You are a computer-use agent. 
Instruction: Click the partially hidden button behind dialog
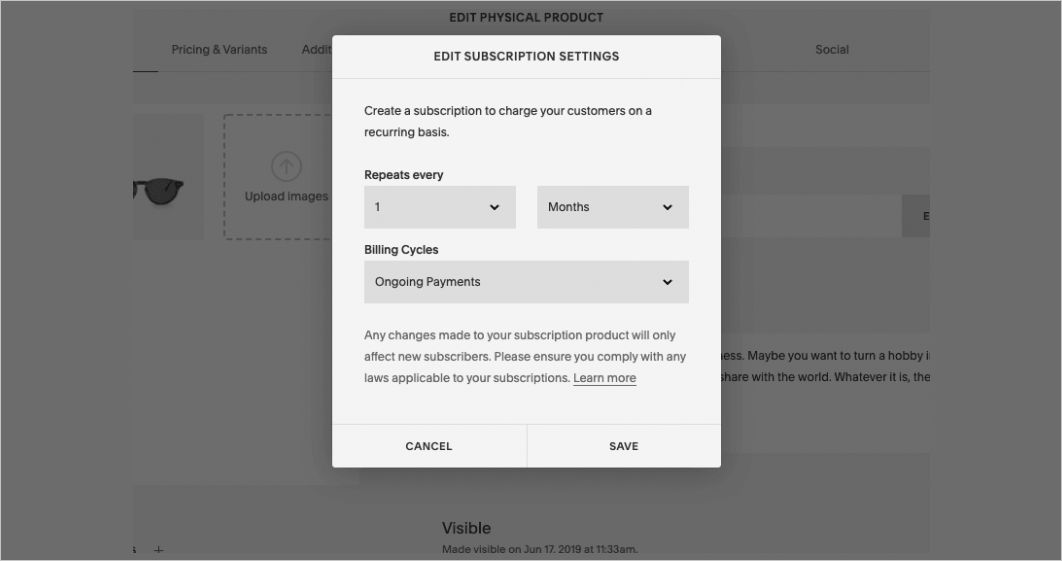pyautogui.click(x=915, y=216)
